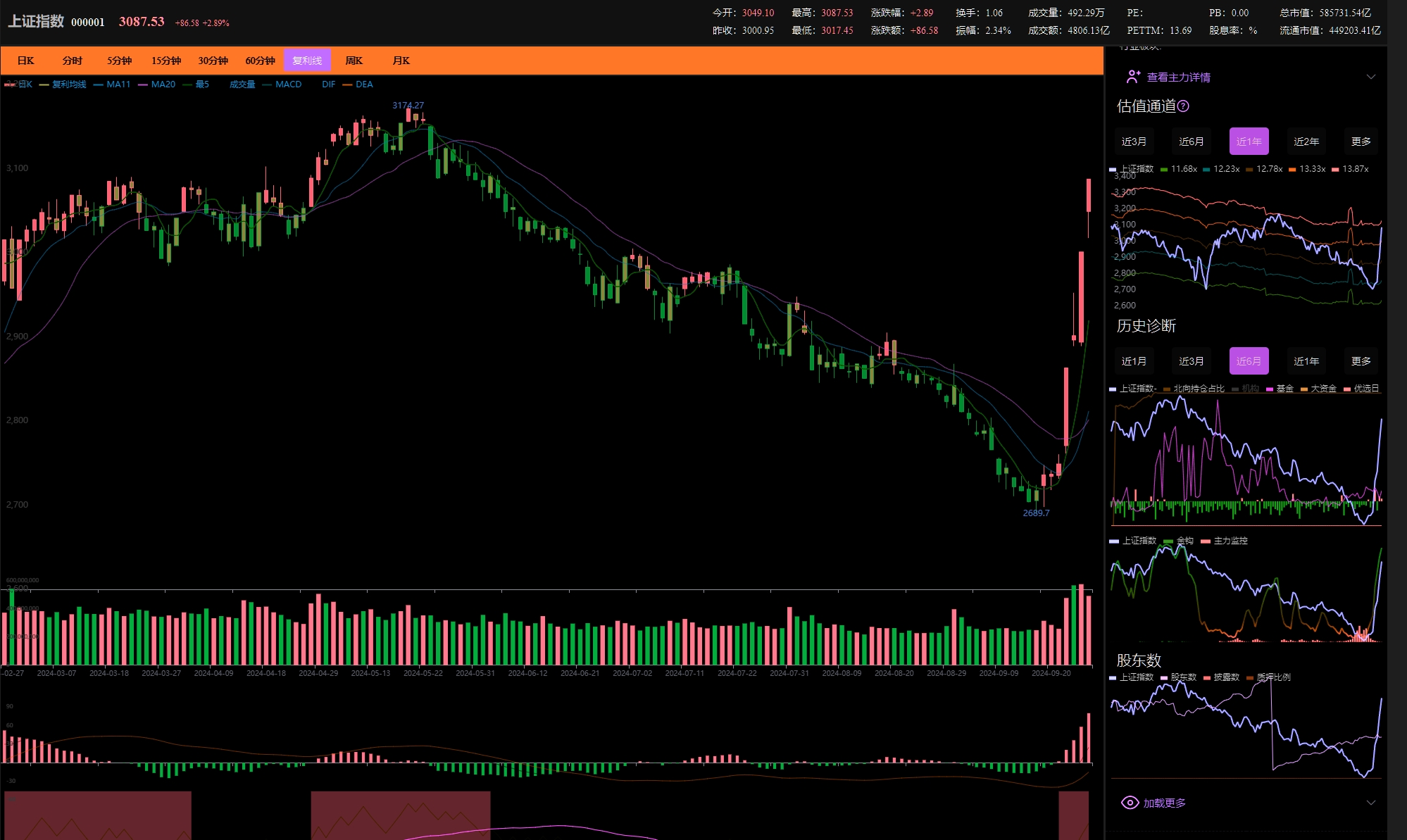Screen dimensions: 1407x840
Task: Toggle the 大资金 legend item
Action: 1318,389
